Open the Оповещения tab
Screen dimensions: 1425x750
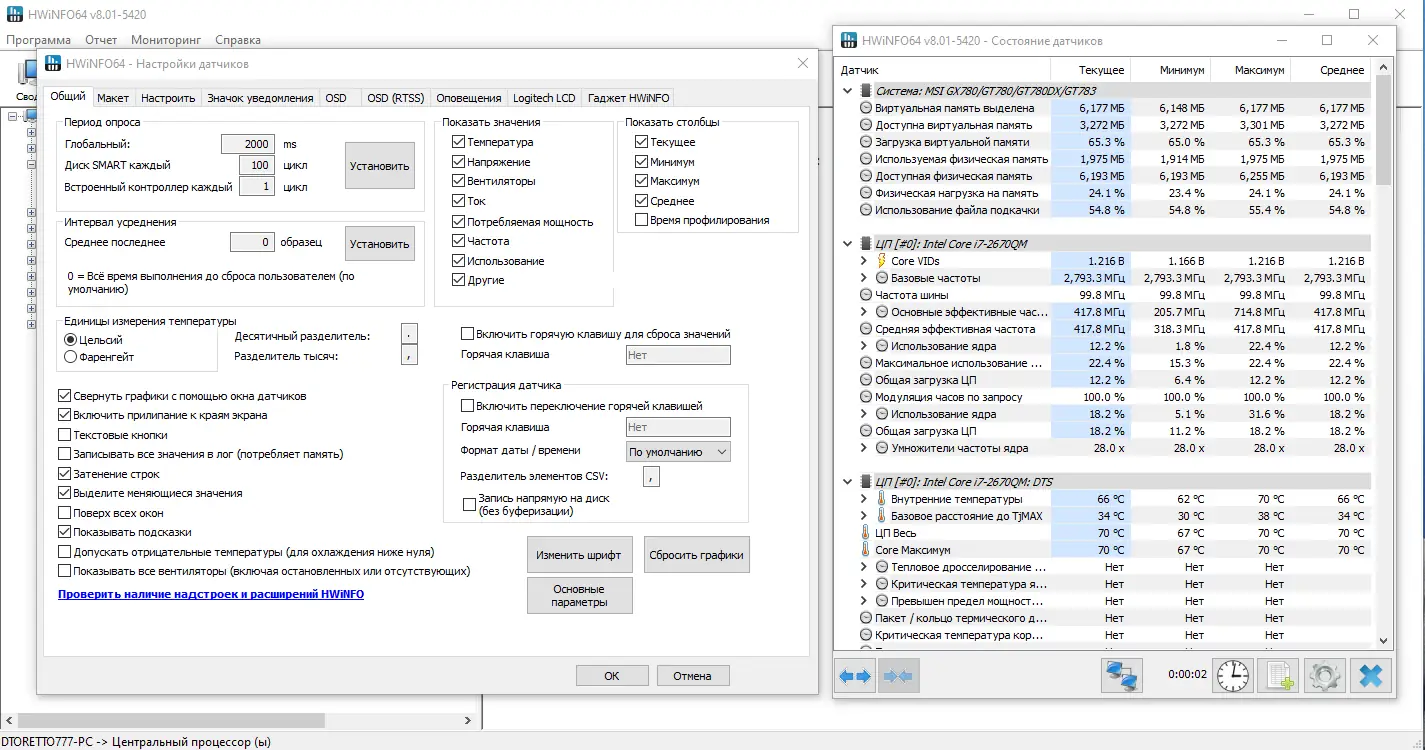469,98
